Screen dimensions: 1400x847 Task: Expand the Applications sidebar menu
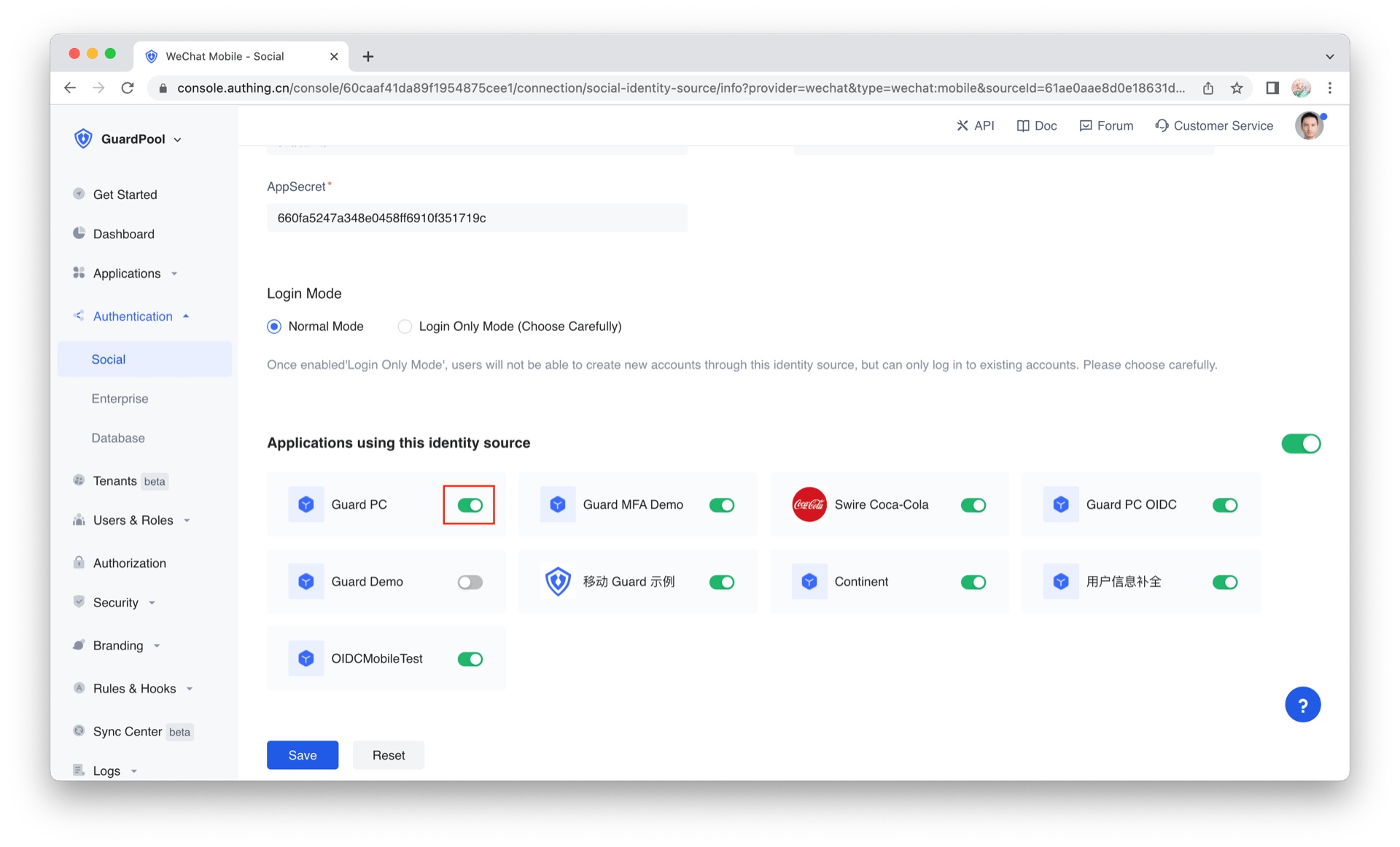click(x=127, y=273)
